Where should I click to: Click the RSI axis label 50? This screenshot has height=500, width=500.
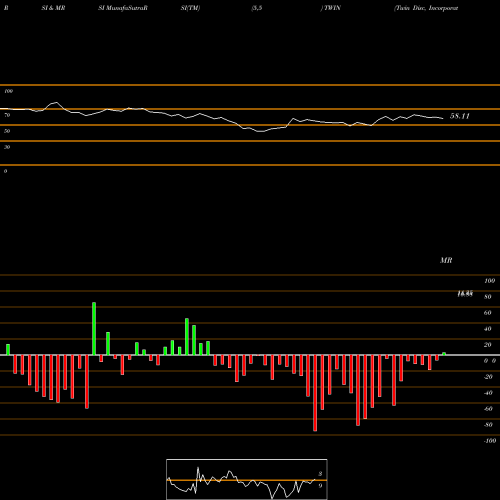(x=7, y=131)
